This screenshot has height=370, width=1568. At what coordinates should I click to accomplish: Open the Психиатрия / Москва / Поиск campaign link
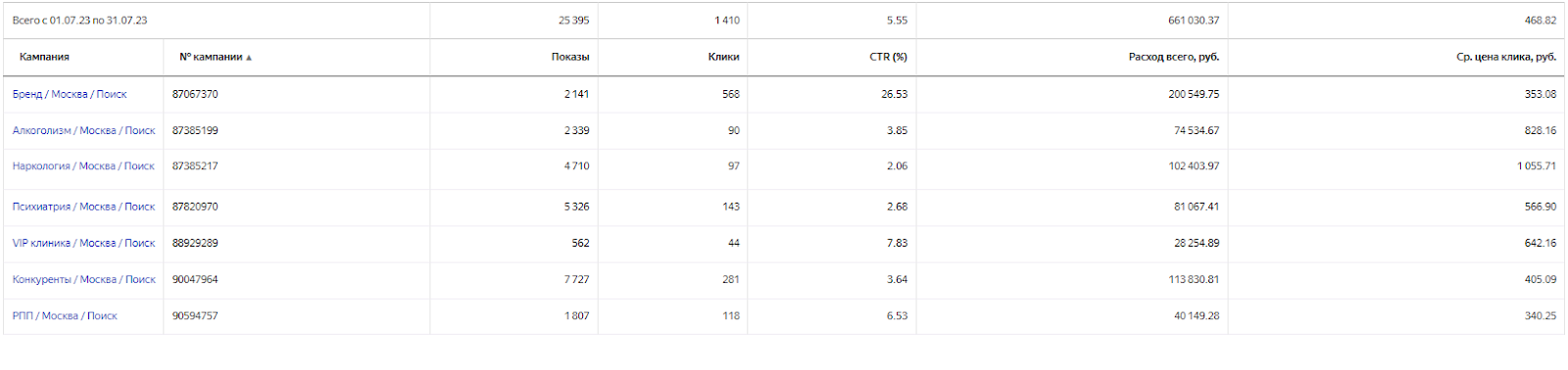pyautogui.click(x=83, y=207)
